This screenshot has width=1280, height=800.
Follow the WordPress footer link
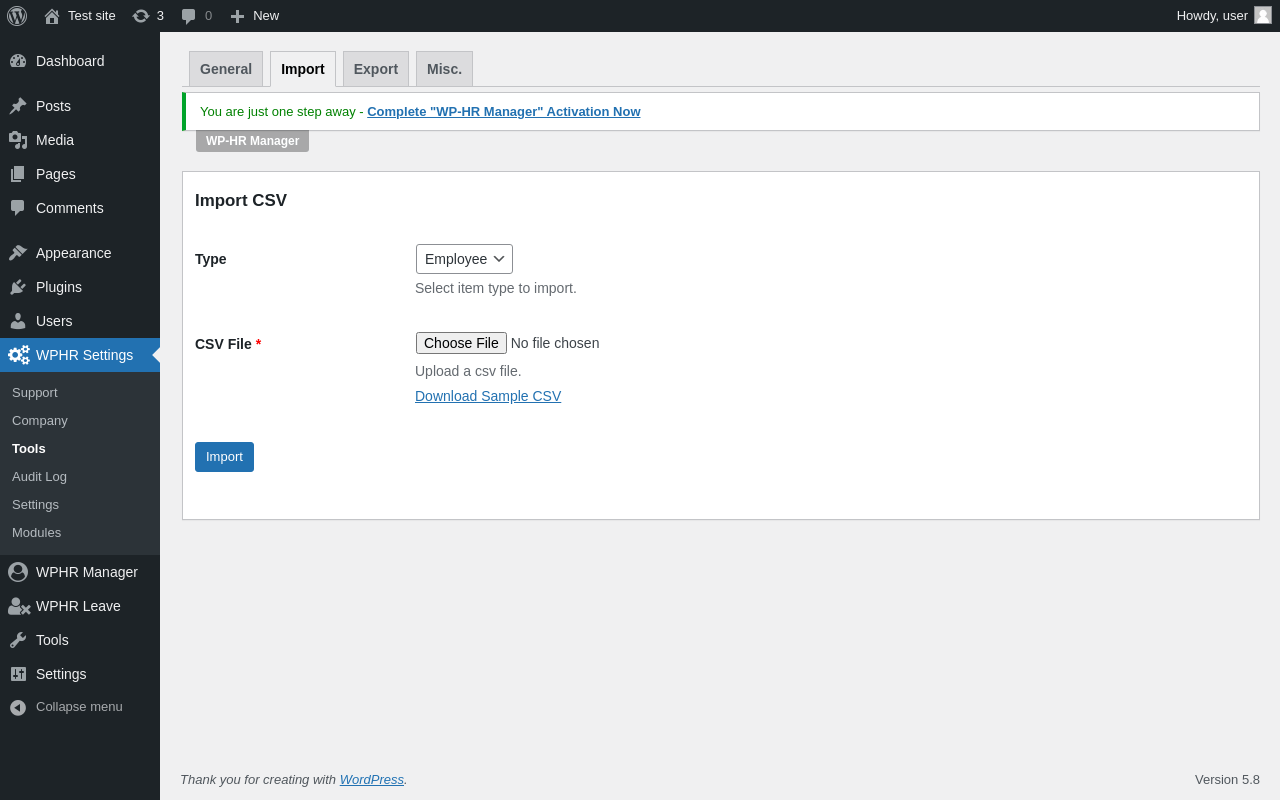(x=372, y=779)
